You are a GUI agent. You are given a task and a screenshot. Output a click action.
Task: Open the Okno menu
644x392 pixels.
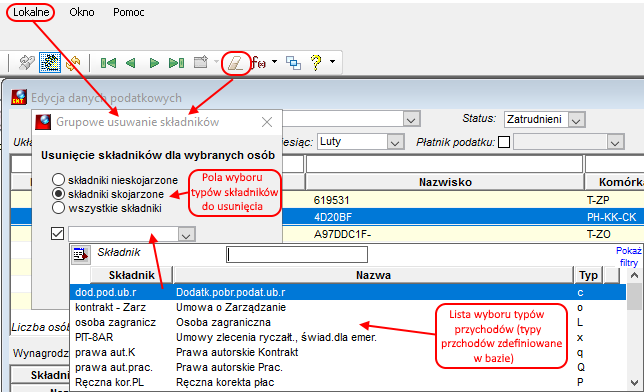(82, 12)
